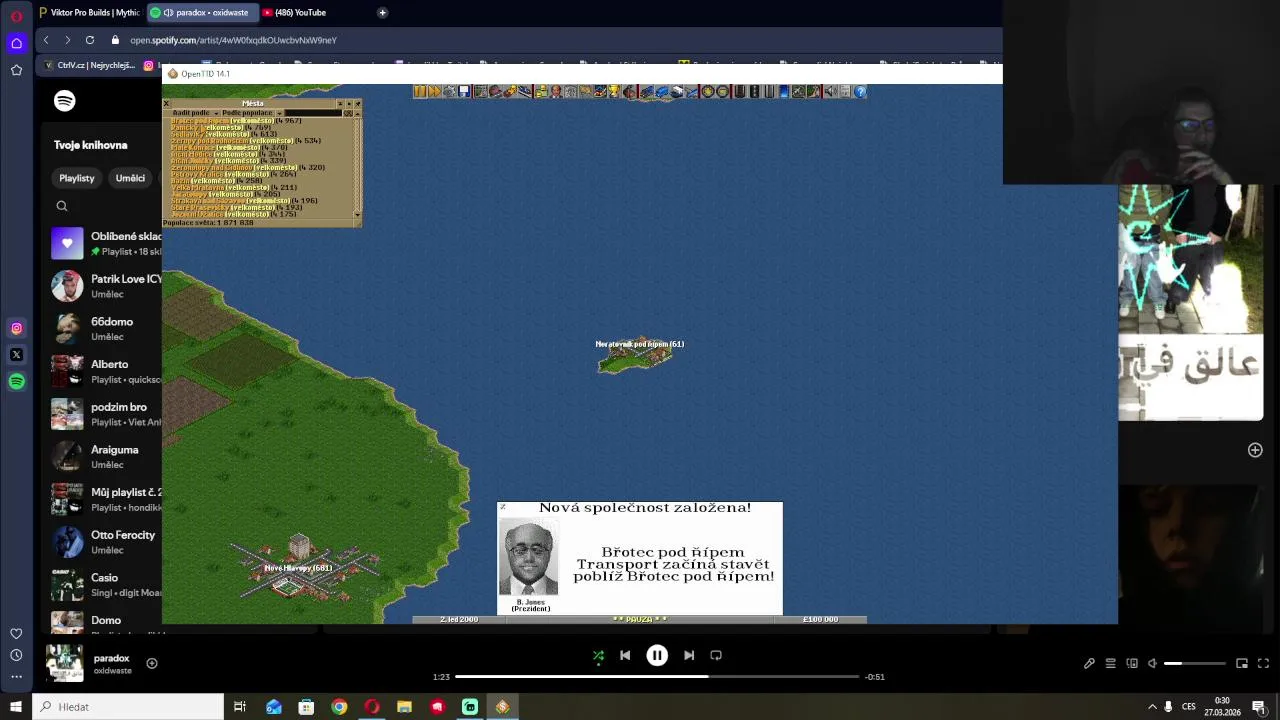Open the subsidies icon in OpenTTD toolbar
Viewport: 1280px width, 720px height.
pos(510,91)
